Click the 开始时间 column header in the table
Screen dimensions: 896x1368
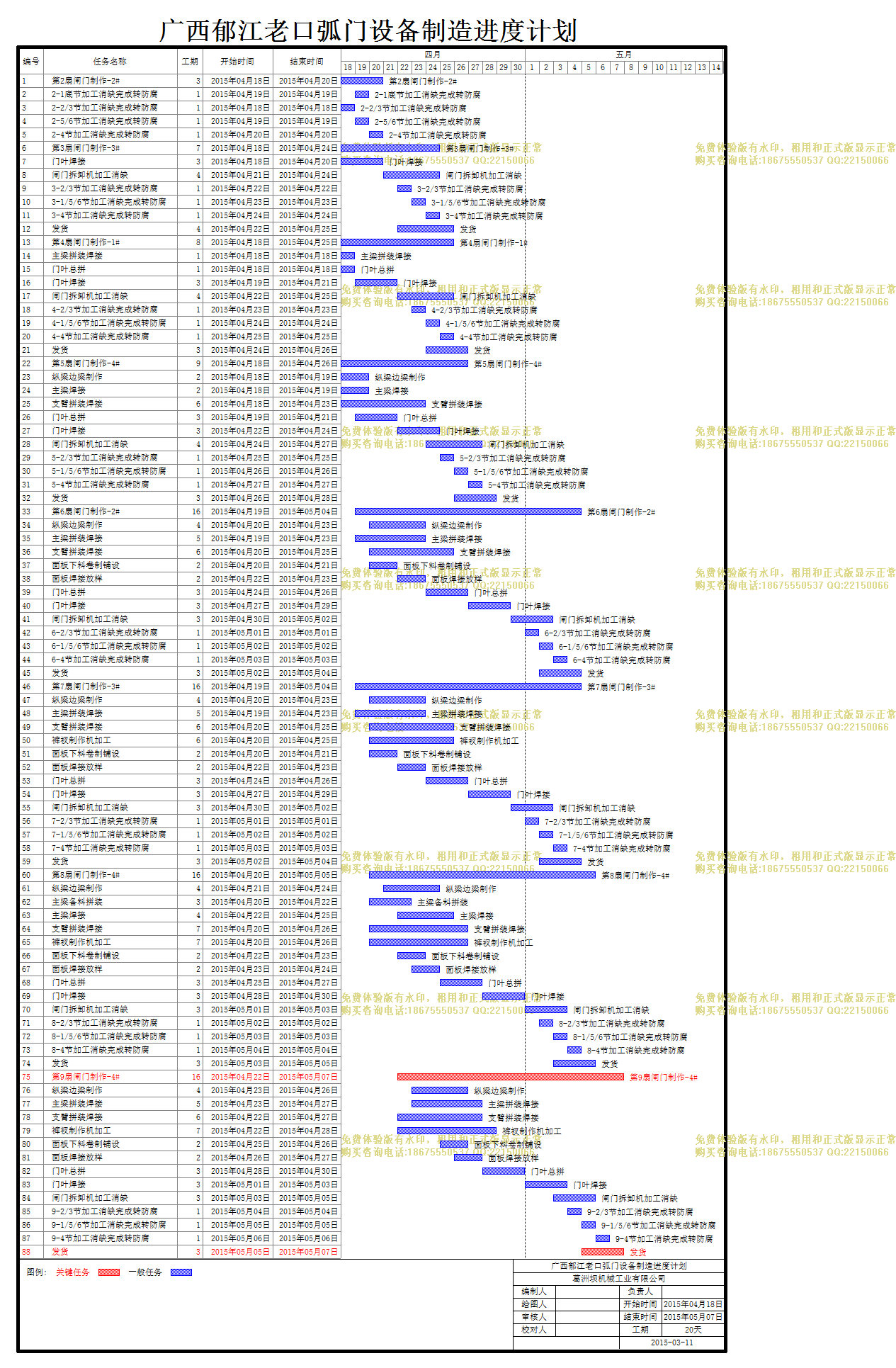[x=237, y=62]
